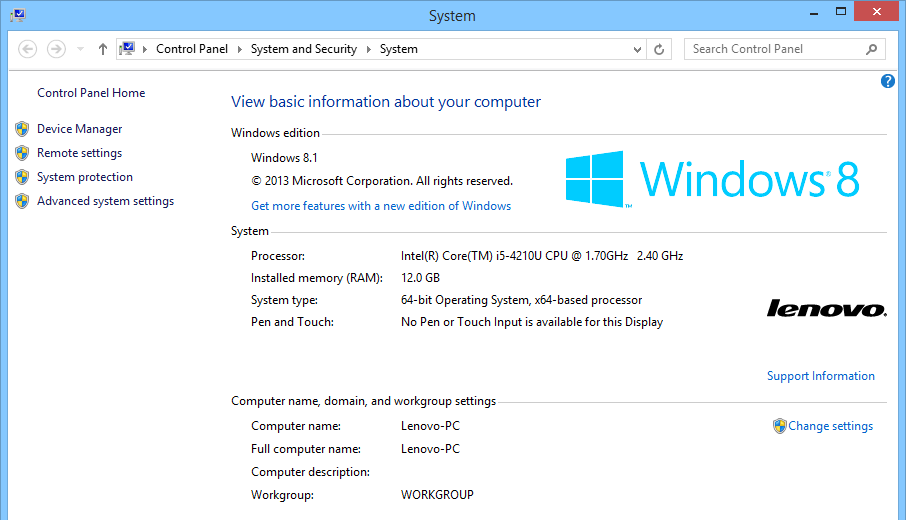Click the computer icon in address bar
Screen dimensions: 906x520
click(x=127, y=49)
